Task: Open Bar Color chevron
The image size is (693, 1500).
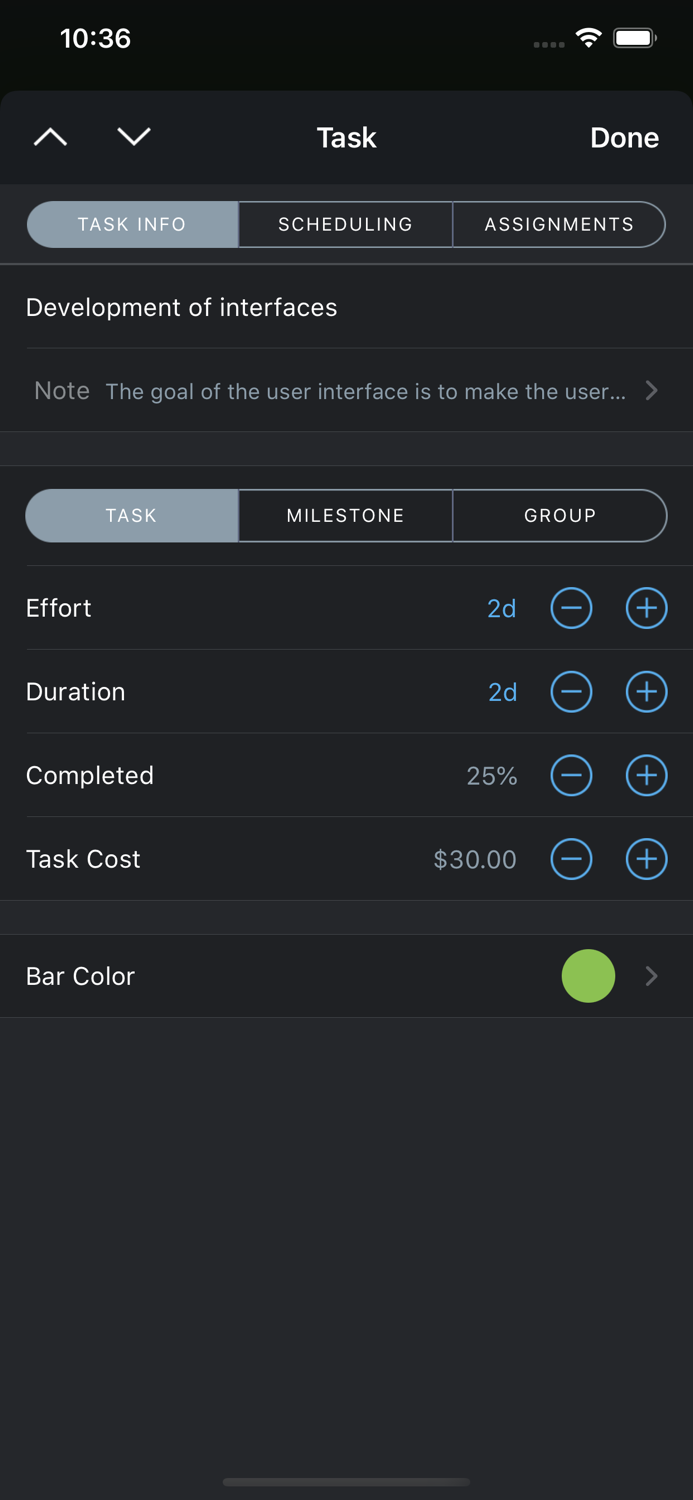Action: (x=652, y=976)
